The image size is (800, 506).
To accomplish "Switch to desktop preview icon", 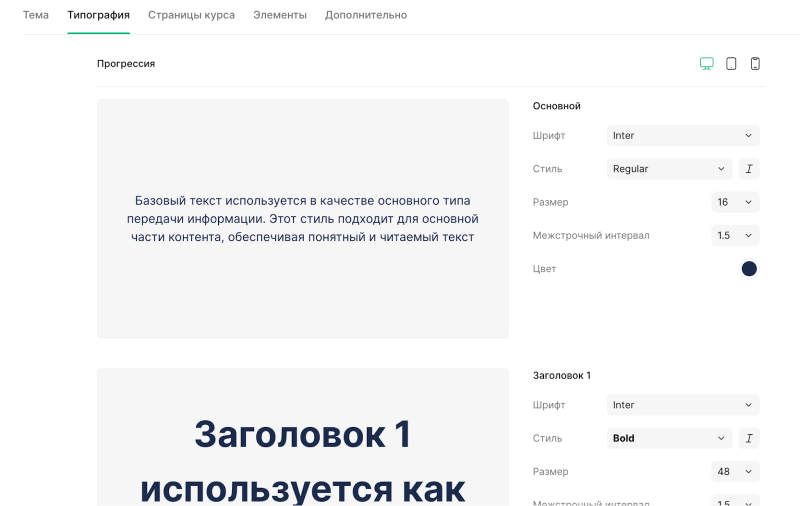I will pyautogui.click(x=707, y=64).
